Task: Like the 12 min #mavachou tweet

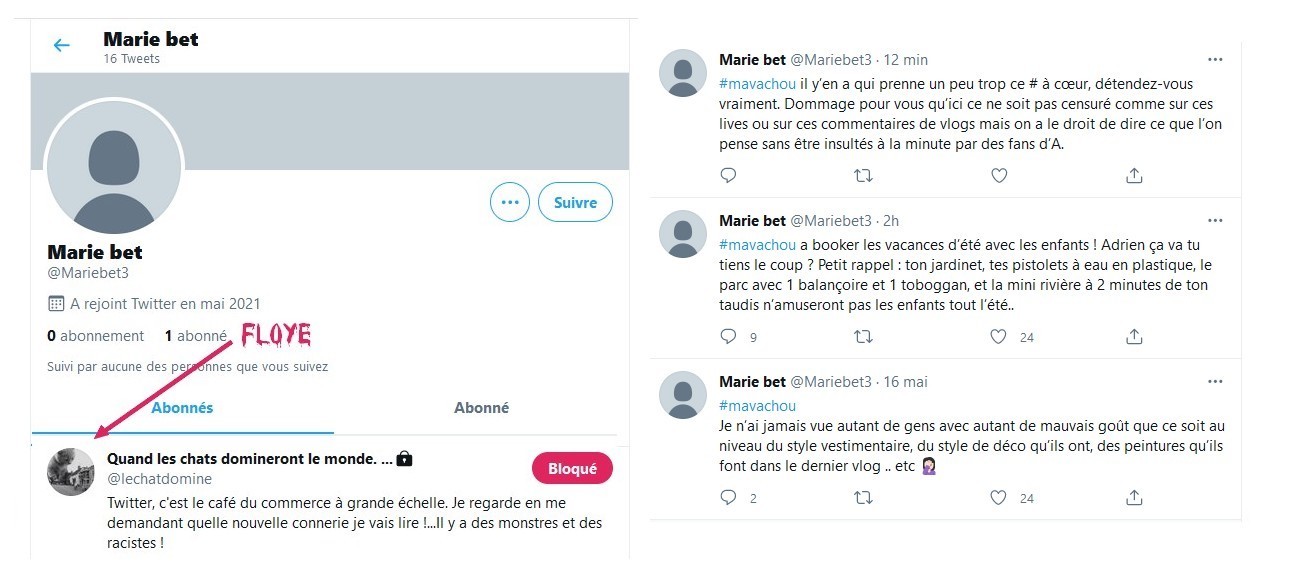Action: pos(998,175)
